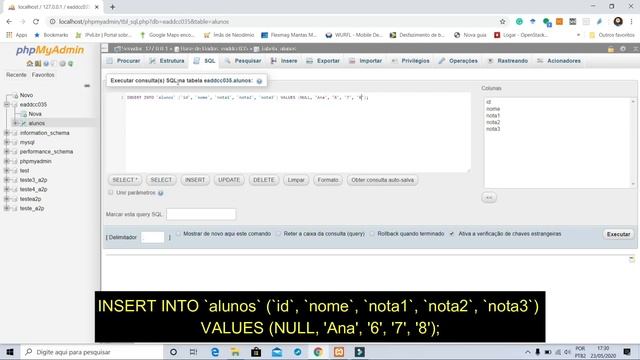Expand mysql database node
This screenshot has height=360, width=640.
point(7,142)
